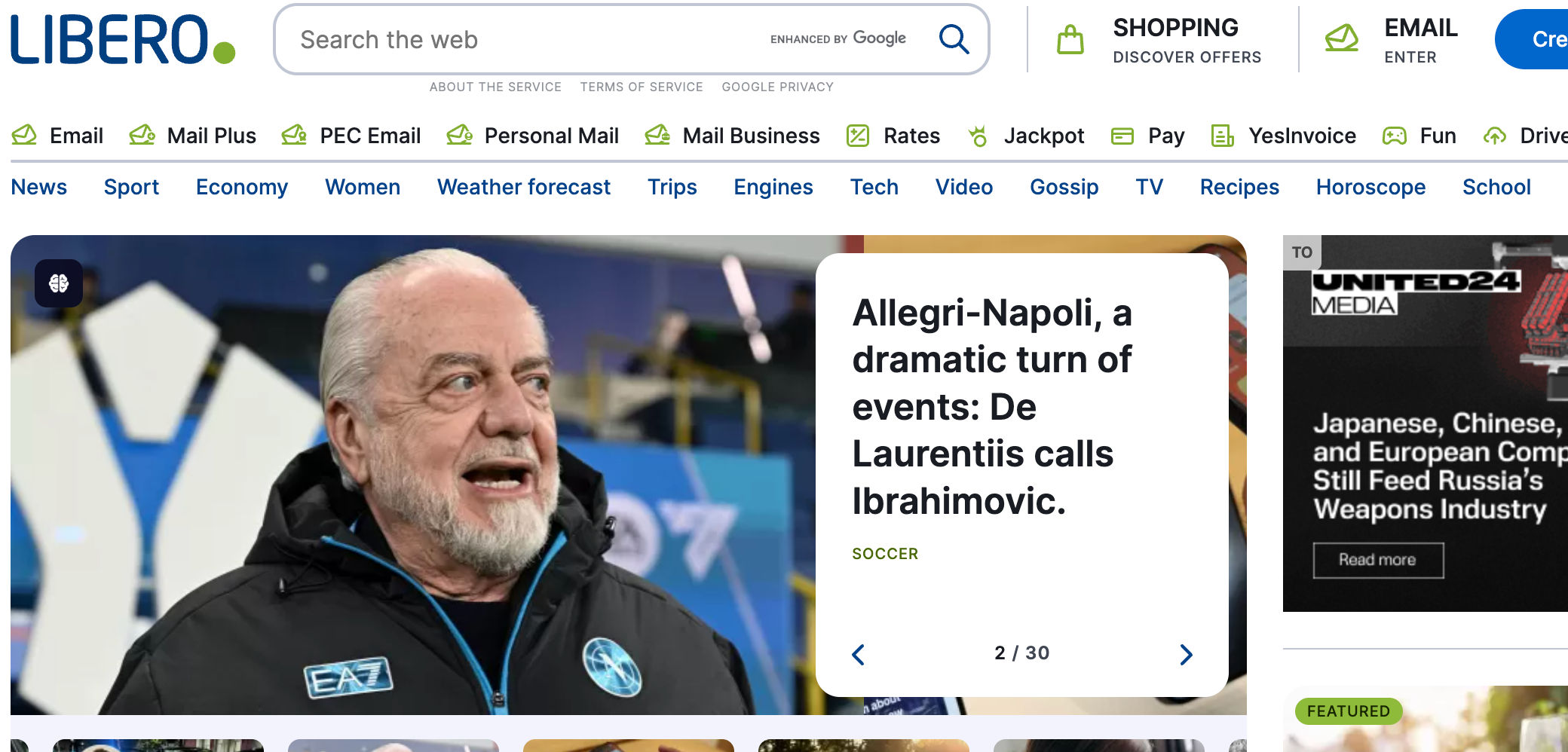Click Terms of Service link
The width and height of the screenshot is (1568, 752).
[x=642, y=87]
